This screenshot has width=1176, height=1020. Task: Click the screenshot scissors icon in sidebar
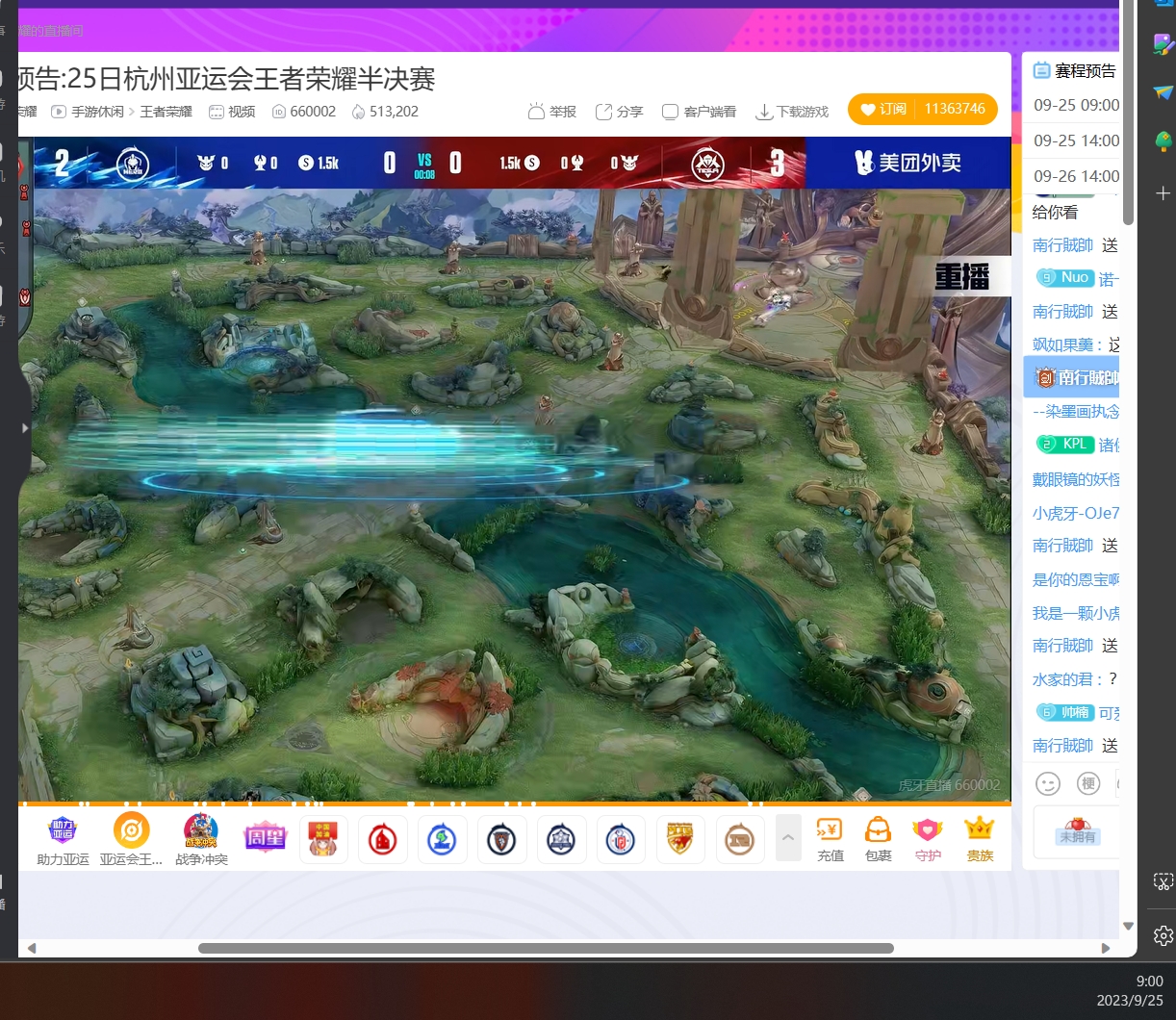pos(1163,881)
